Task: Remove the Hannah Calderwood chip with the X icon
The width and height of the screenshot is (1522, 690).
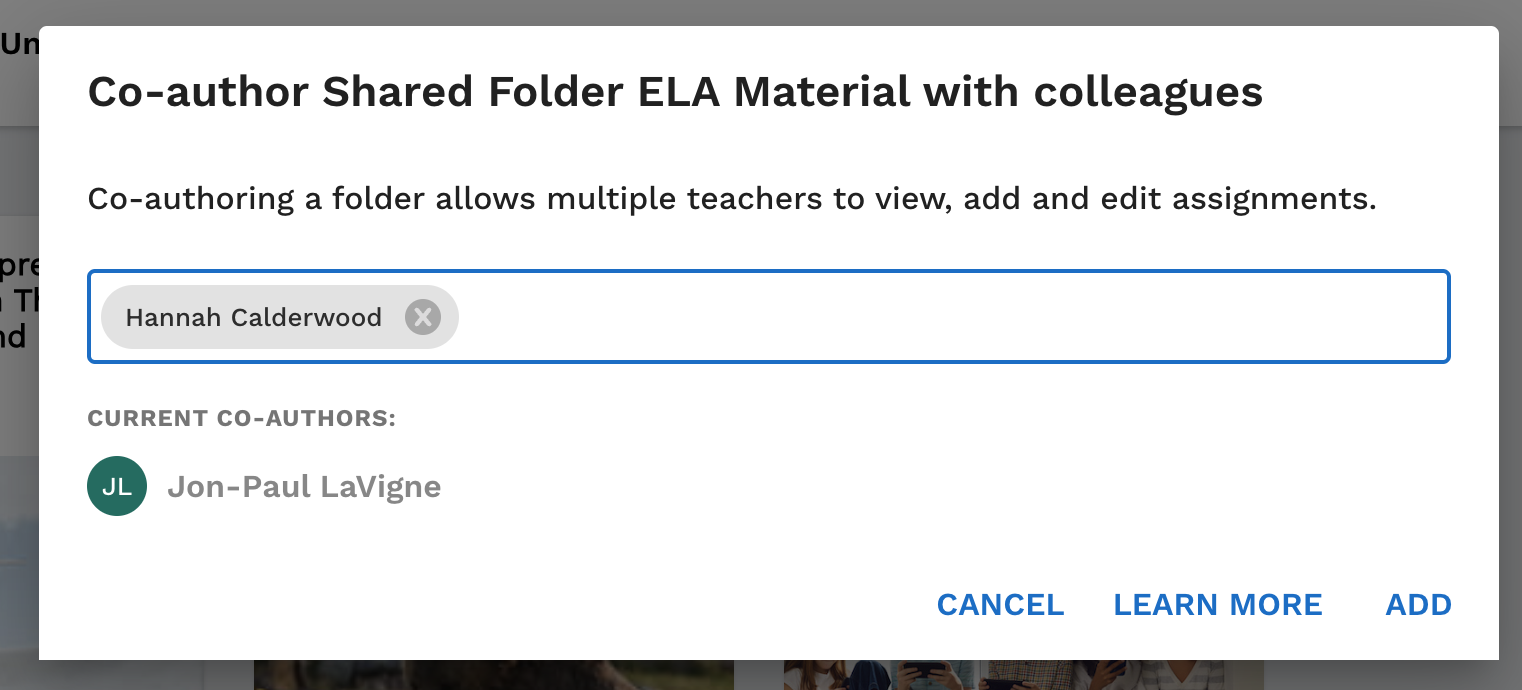Action: (x=423, y=318)
